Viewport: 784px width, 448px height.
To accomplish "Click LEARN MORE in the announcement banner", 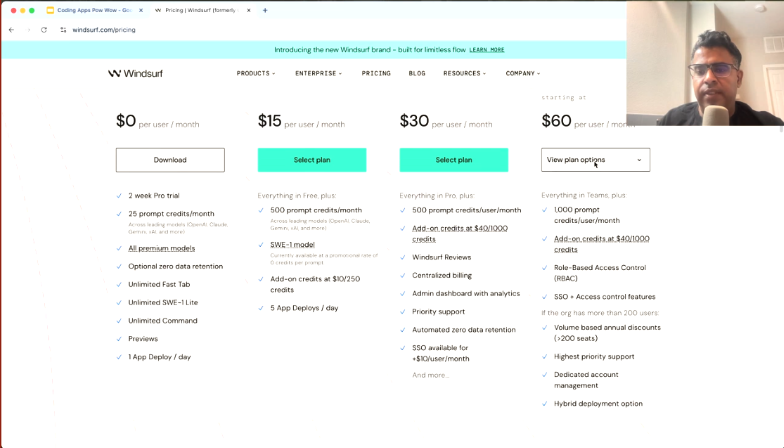I will pyautogui.click(x=486, y=50).
